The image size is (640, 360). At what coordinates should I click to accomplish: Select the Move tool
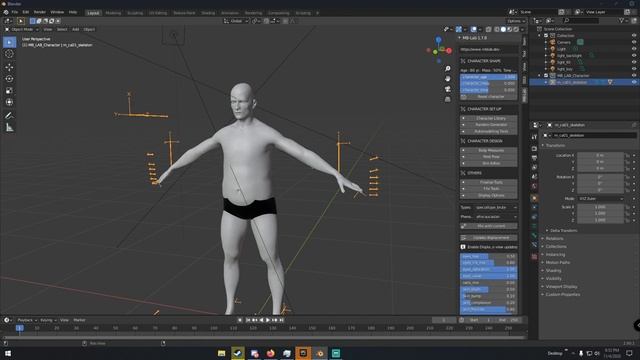[9, 67]
